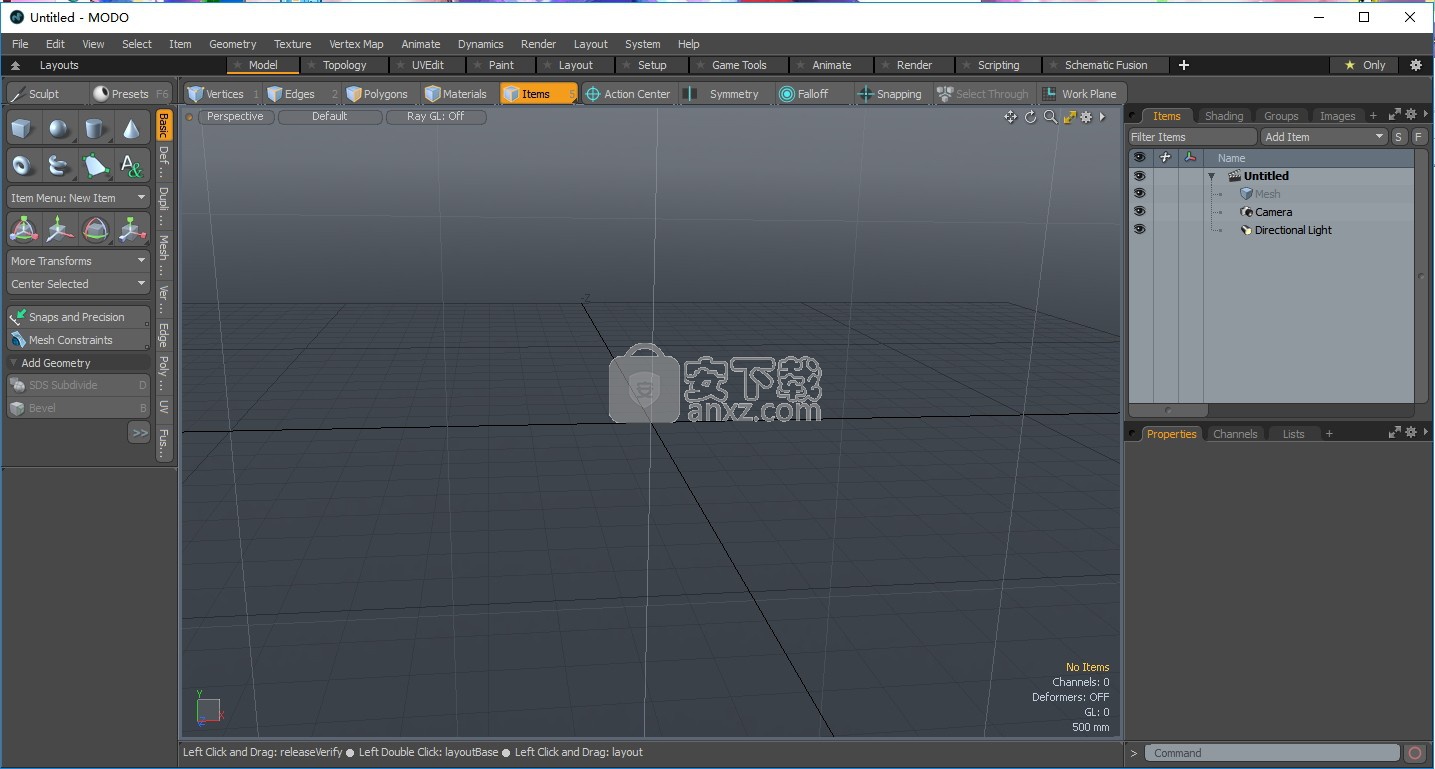Screen dimensions: 1435x769
Task: Select the Cube primitive tool
Action: (23, 129)
